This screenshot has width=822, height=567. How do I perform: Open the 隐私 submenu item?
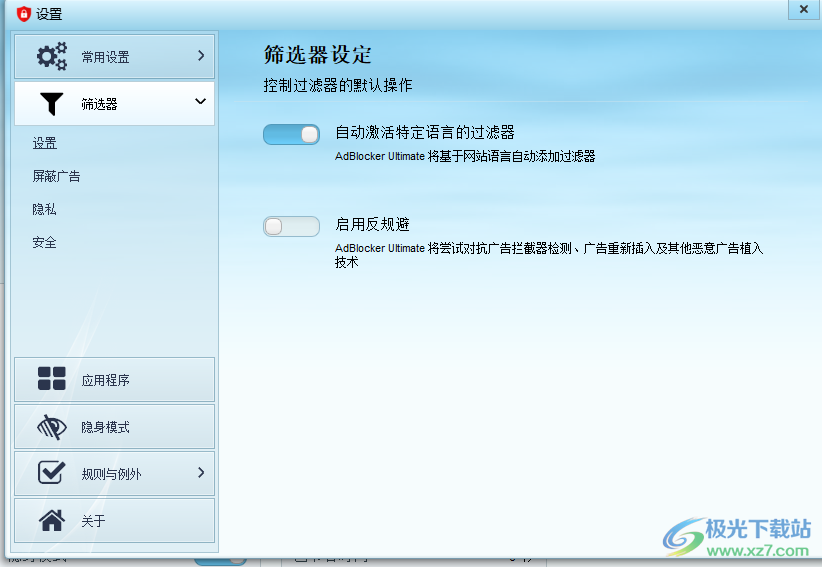(x=45, y=209)
